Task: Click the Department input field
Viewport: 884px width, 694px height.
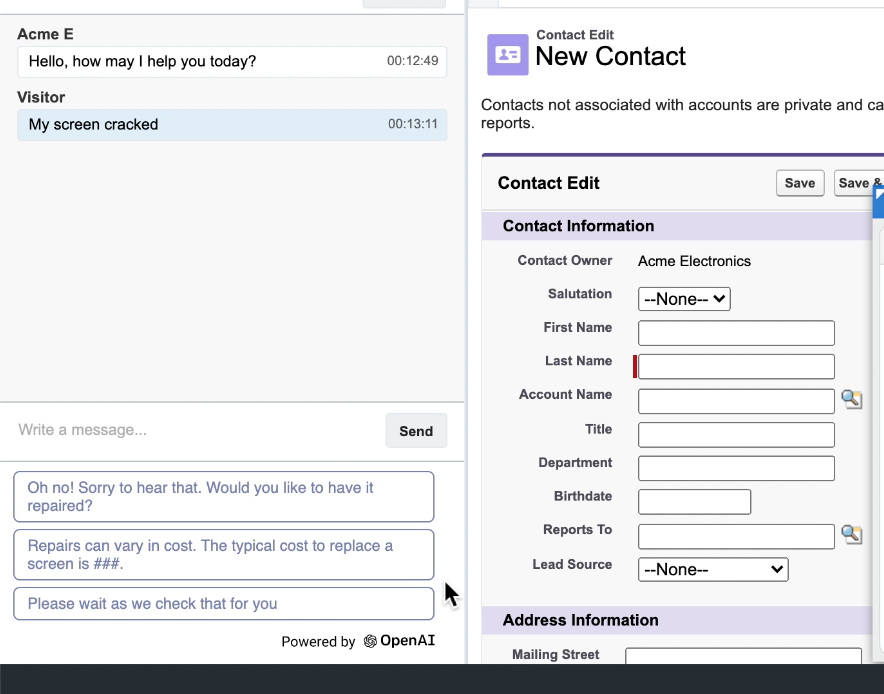Action: [x=736, y=468]
